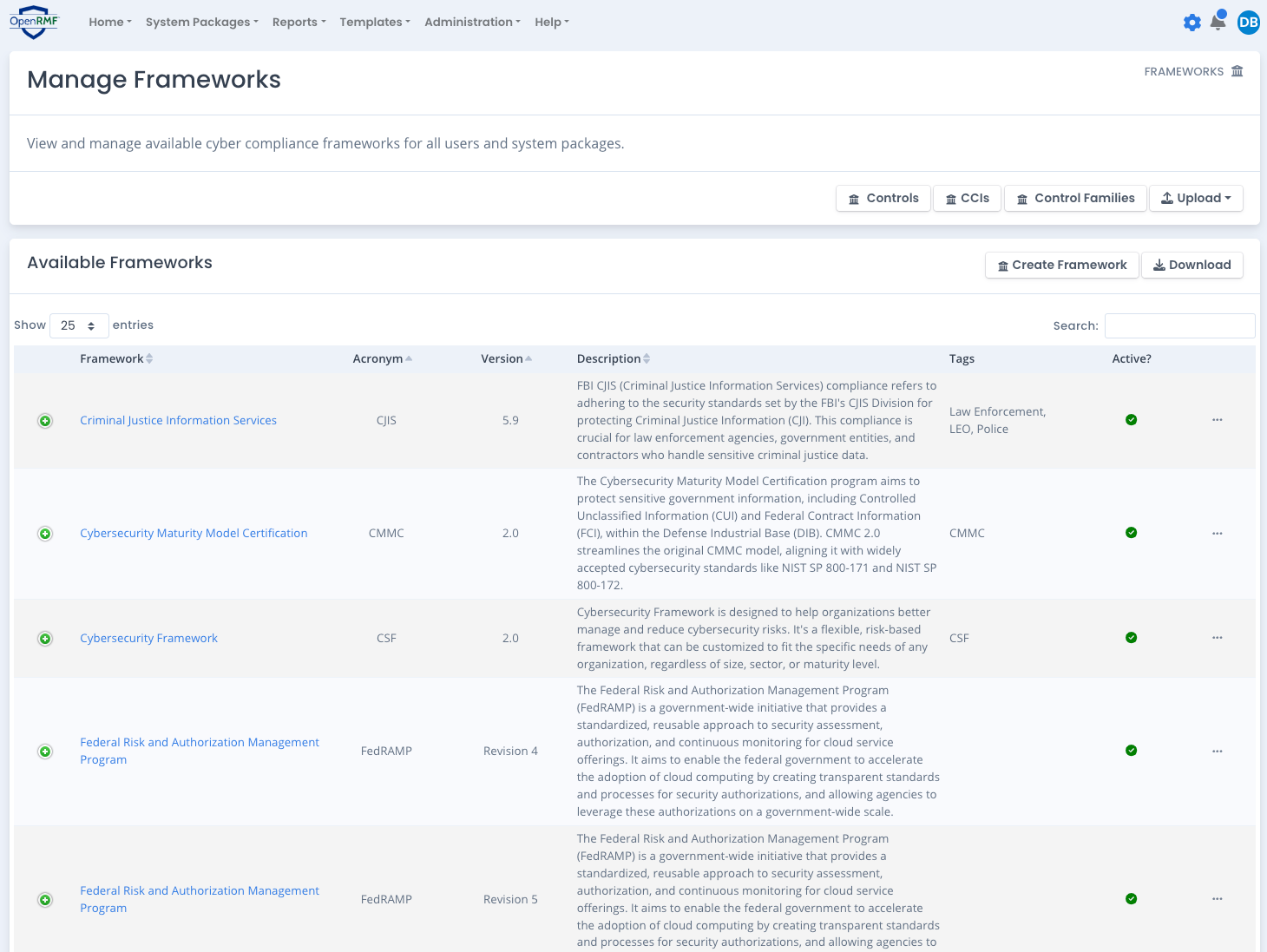
Task: Click the CJIS acronym cell
Action: click(386, 420)
